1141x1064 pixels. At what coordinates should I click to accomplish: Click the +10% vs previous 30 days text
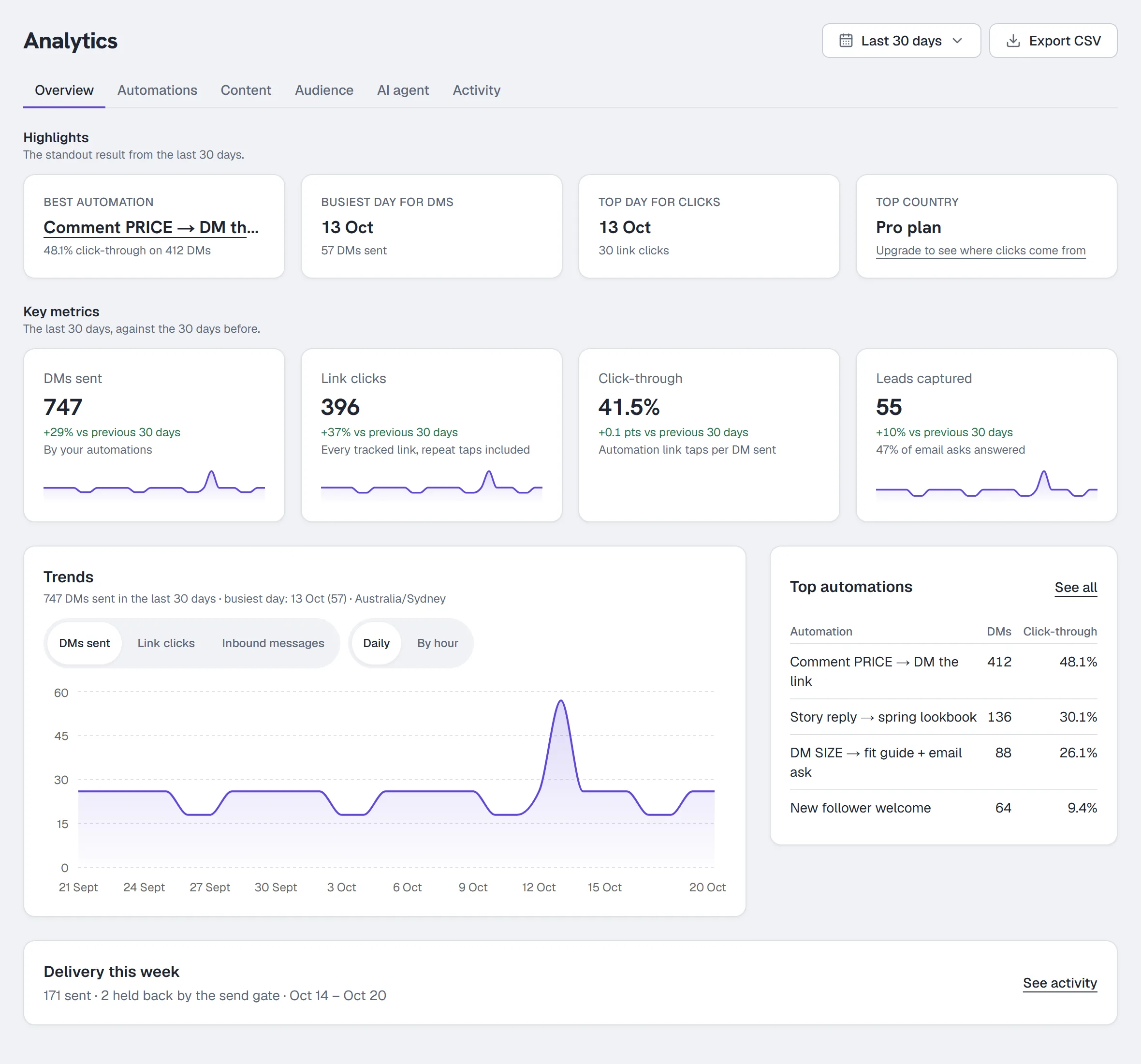pyautogui.click(x=944, y=432)
